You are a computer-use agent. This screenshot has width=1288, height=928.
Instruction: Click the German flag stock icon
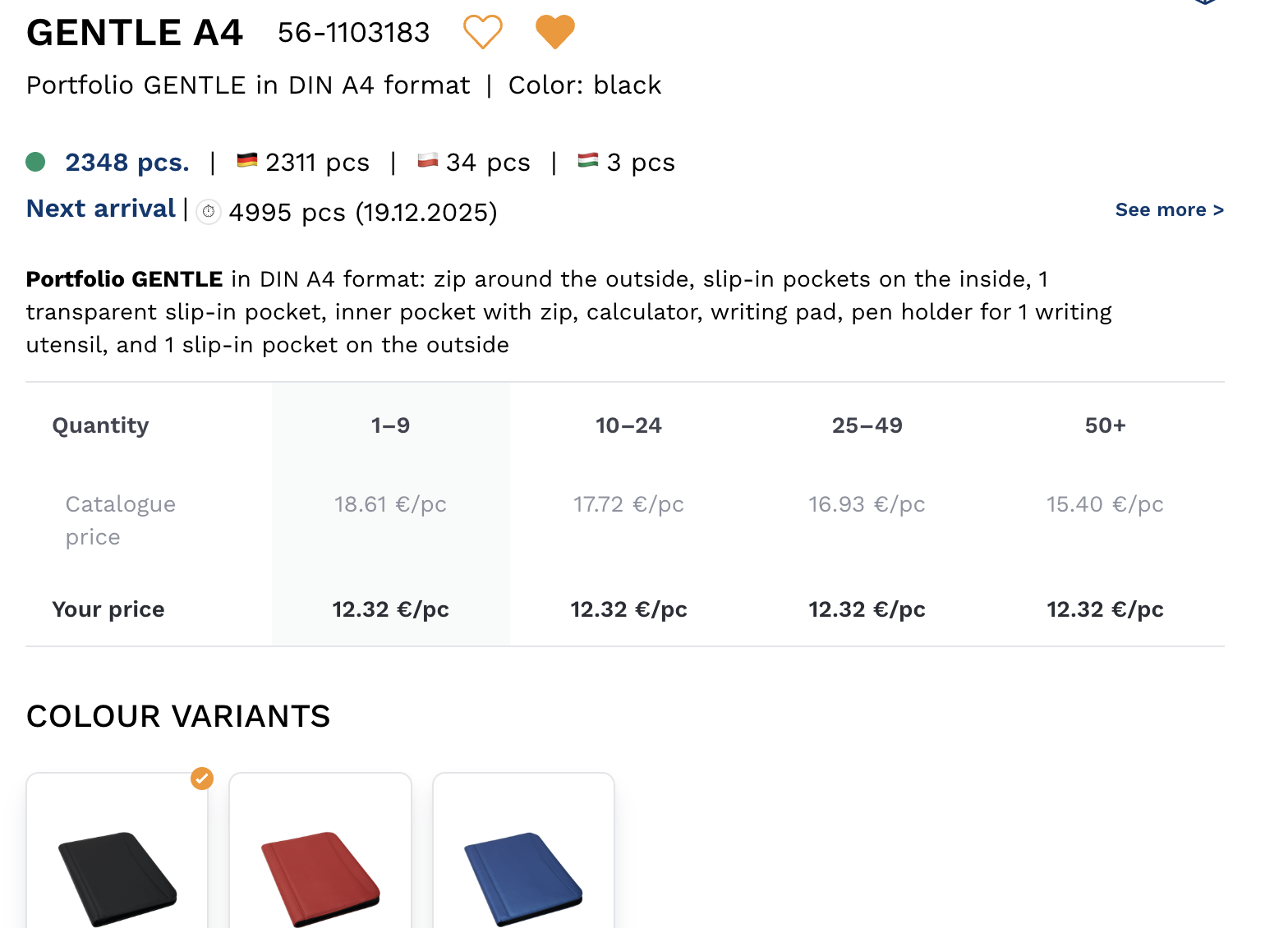pos(246,161)
